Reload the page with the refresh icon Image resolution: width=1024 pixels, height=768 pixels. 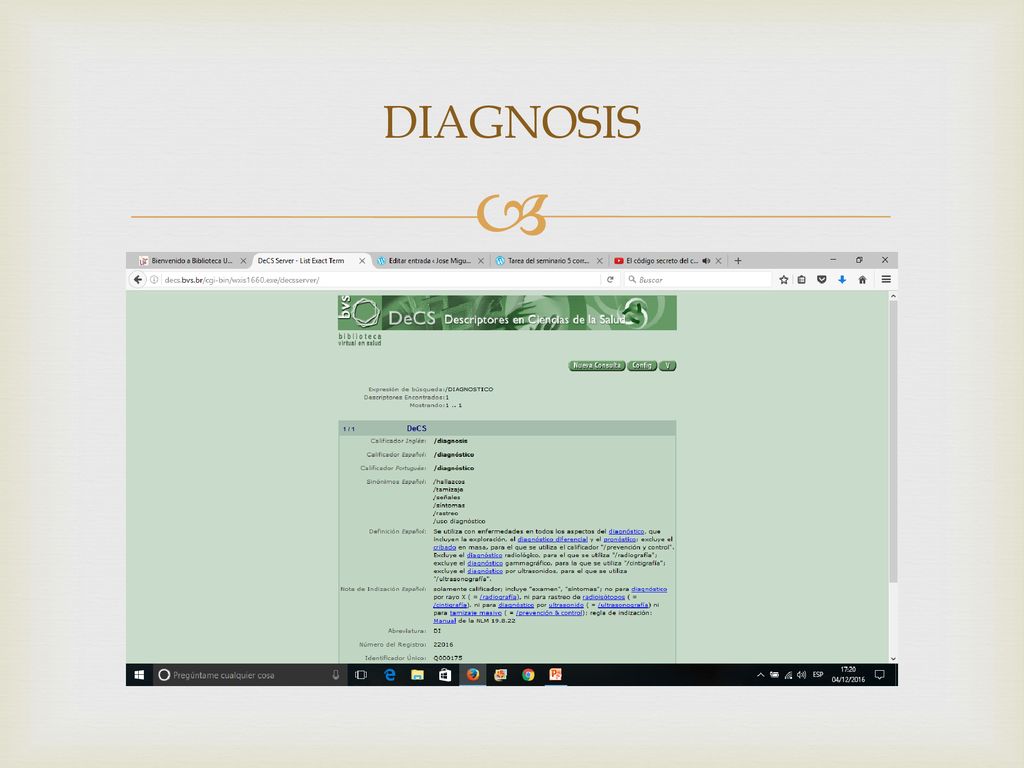[x=610, y=280]
